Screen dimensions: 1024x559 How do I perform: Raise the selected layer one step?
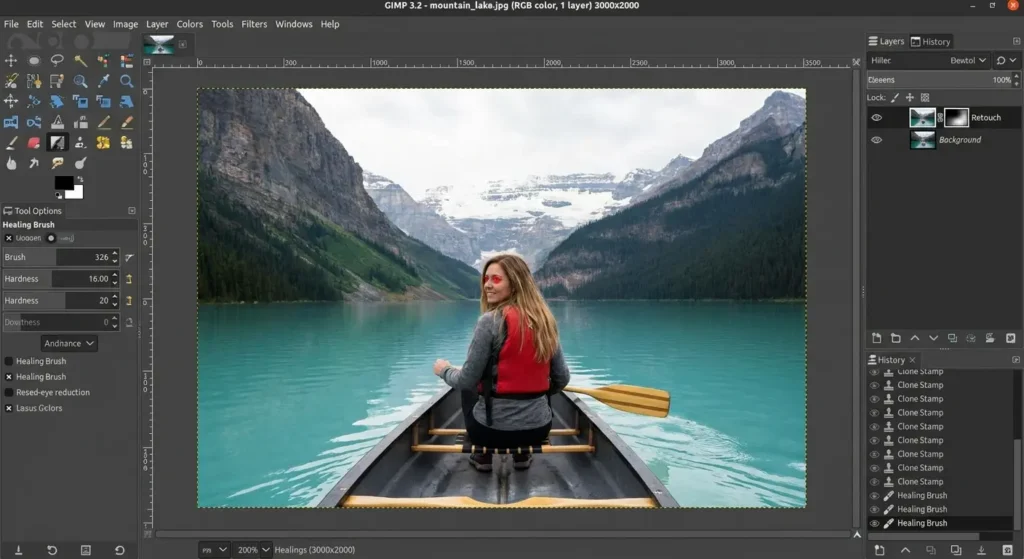coord(914,338)
